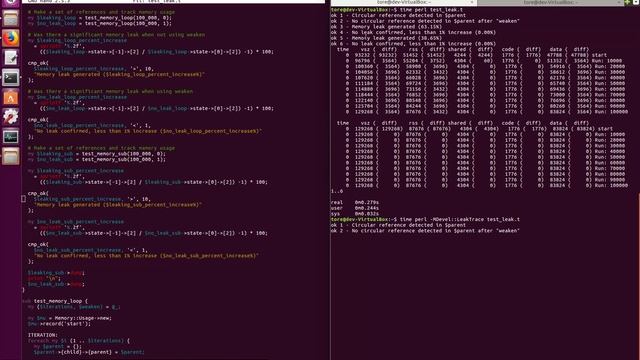This screenshot has height=360, width=640.
Task: Click the 'user 0m0.244s' timing line
Action: (x=355, y=208)
